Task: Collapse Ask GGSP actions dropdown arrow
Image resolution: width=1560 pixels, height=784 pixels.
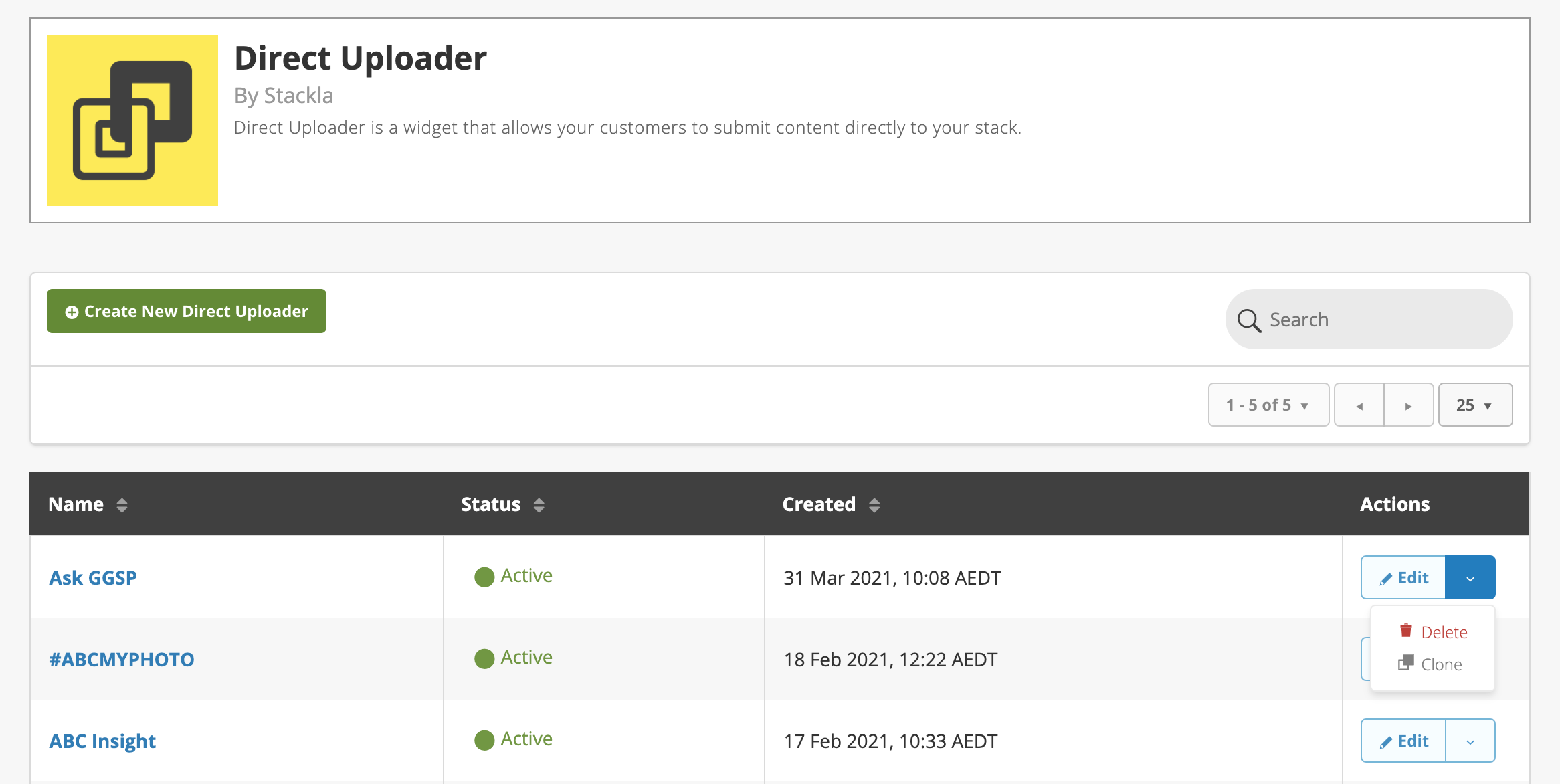Action: pyautogui.click(x=1470, y=578)
